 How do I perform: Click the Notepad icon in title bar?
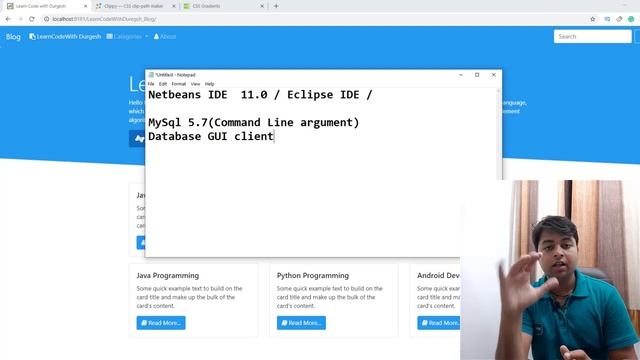click(151, 75)
